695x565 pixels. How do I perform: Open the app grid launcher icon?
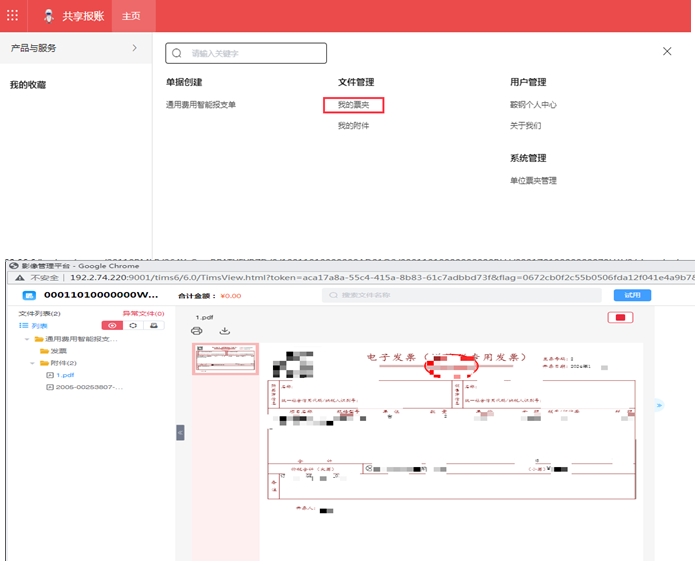click(x=13, y=16)
